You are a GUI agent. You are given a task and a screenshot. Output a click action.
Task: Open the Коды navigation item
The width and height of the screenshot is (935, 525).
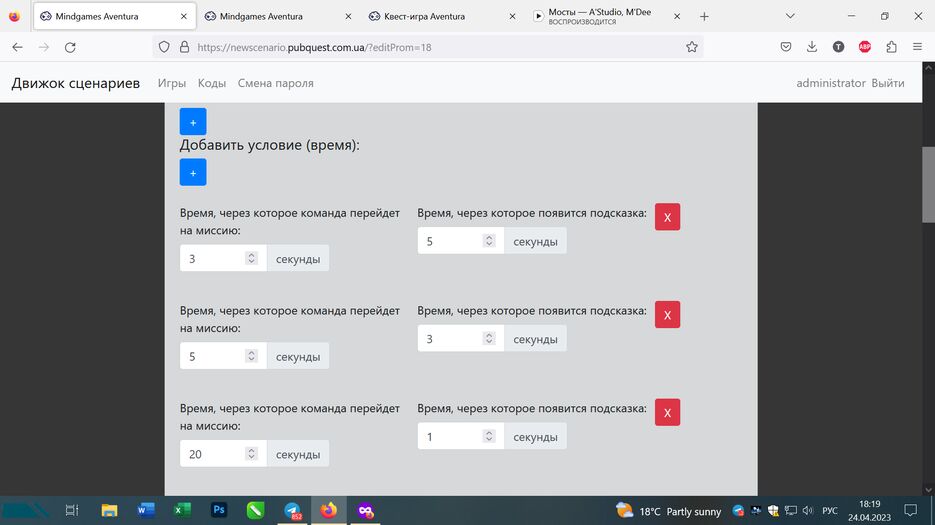coord(212,83)
